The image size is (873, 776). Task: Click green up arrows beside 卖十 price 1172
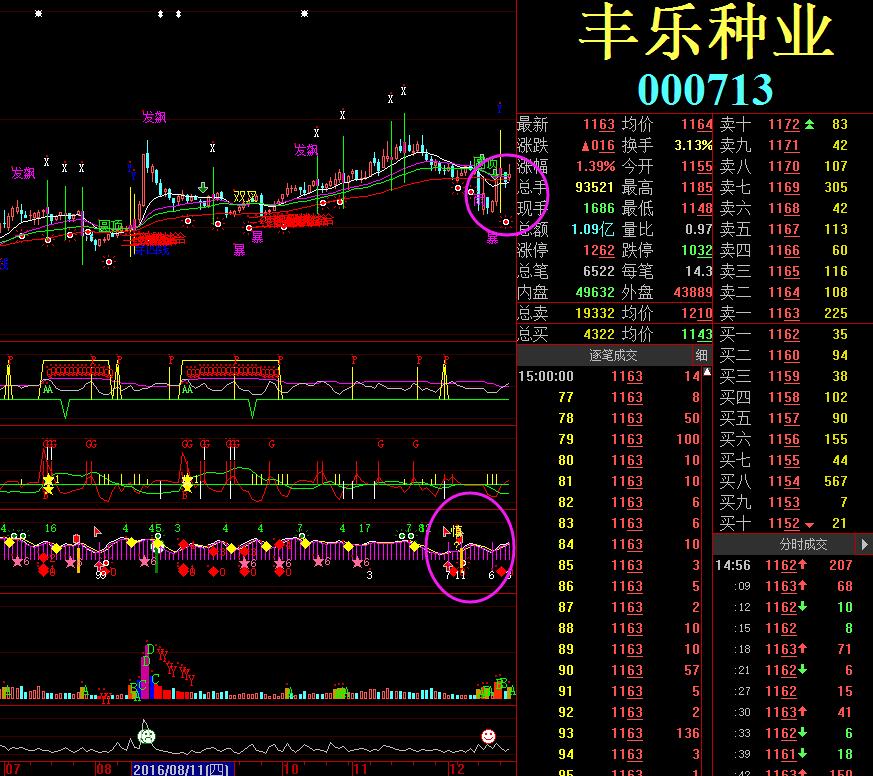pyautogui.click(x=810, y=125)
